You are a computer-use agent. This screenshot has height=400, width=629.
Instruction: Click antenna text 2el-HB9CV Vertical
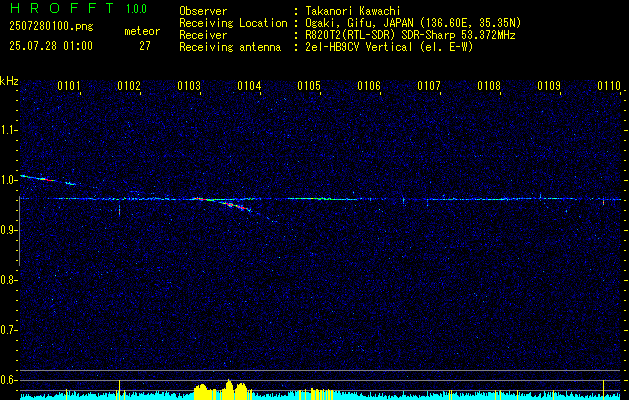click(359, 47)
